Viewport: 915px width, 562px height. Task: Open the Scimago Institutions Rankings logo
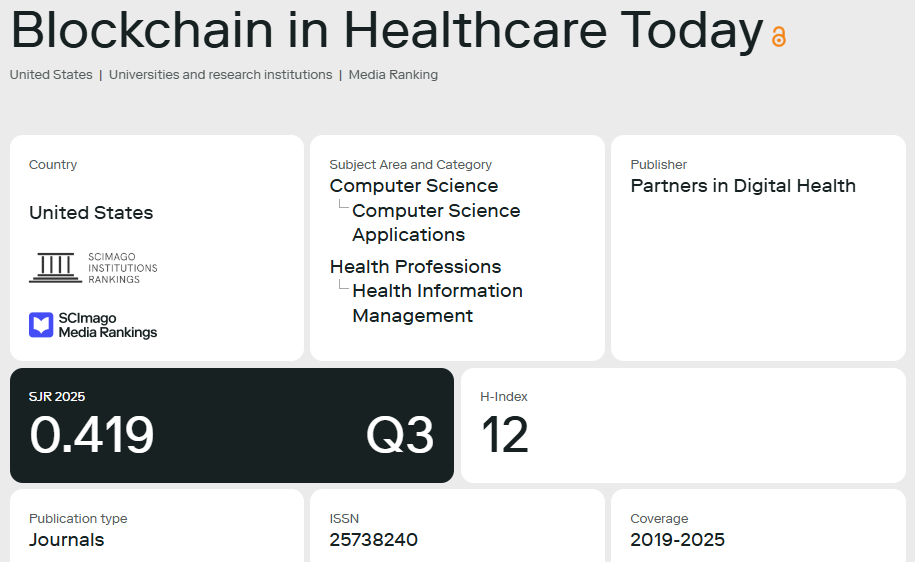point(93,267)
